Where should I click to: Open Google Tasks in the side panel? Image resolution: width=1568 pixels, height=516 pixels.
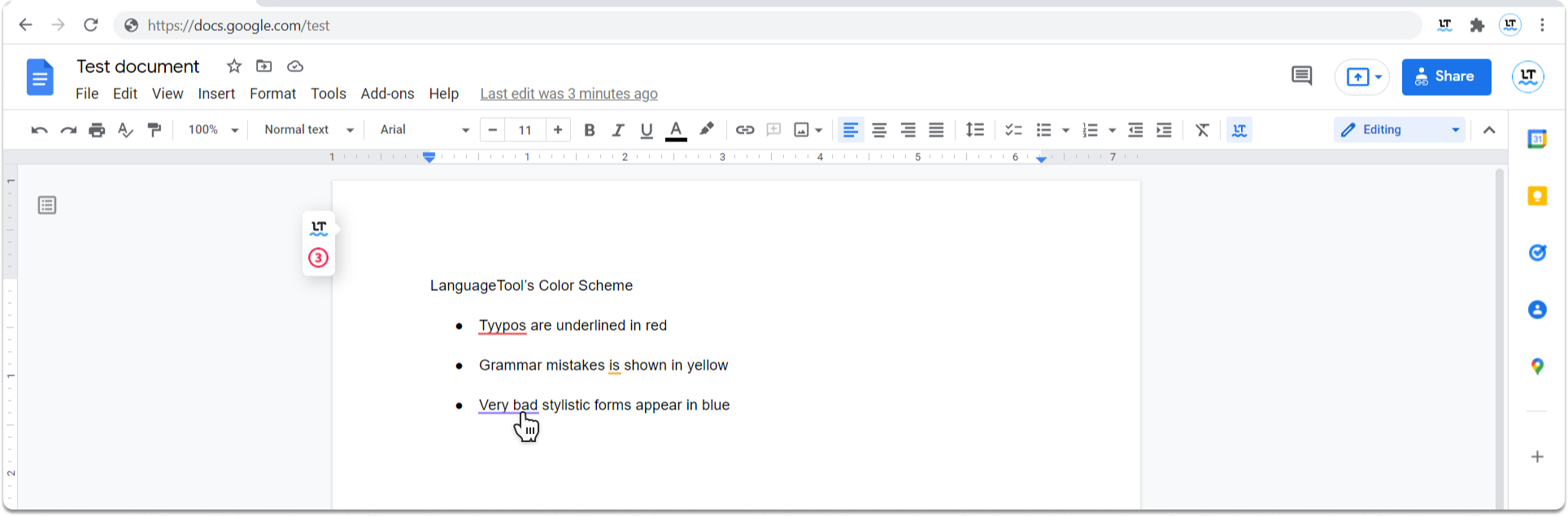[1537, 253]
